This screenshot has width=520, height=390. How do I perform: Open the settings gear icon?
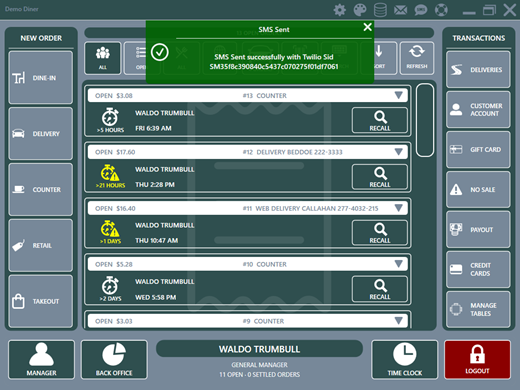pos(339,10)
